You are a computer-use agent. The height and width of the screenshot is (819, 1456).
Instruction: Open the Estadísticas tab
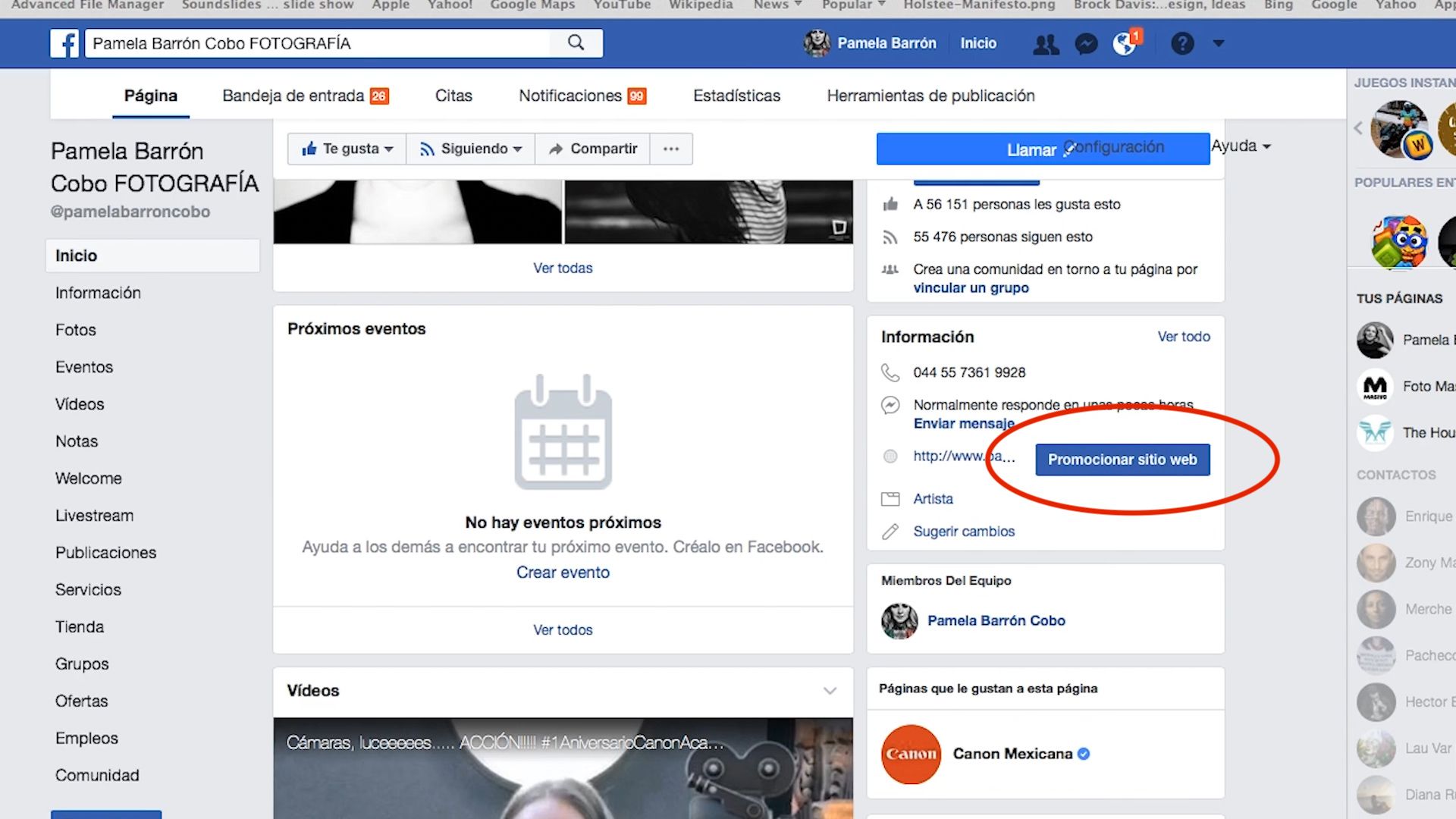point(736,96)
